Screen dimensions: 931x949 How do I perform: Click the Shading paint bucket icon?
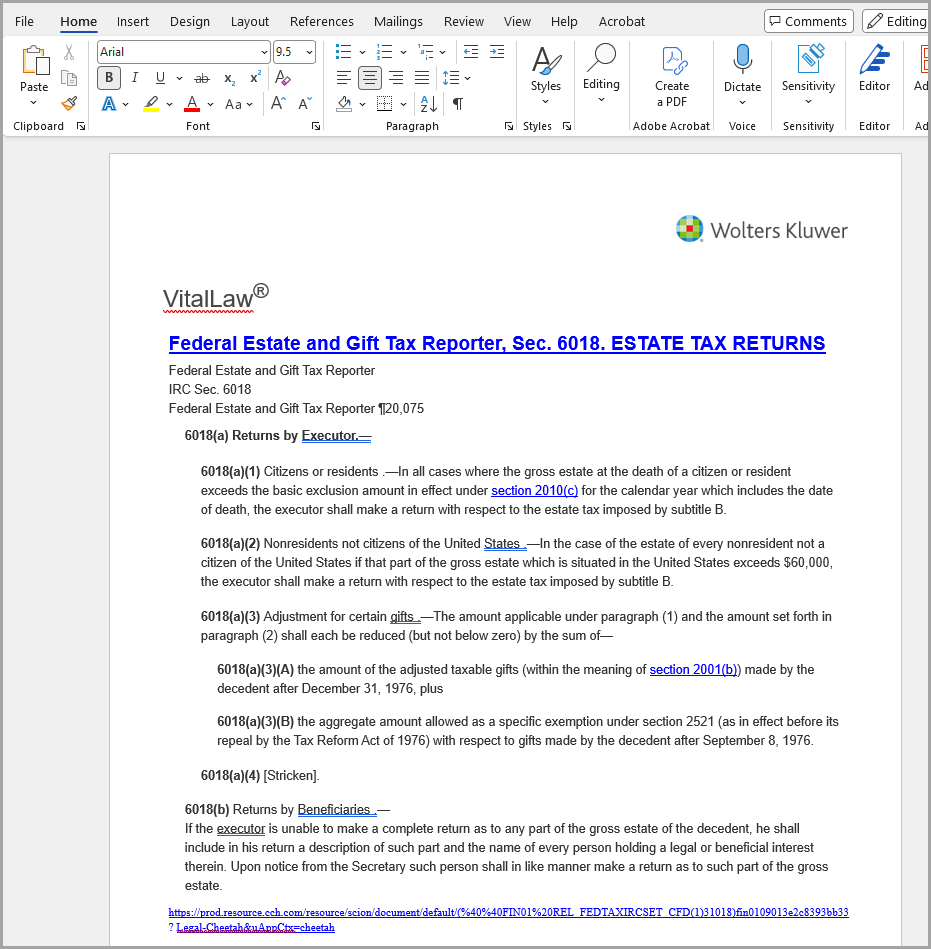[x=344, y=104]
